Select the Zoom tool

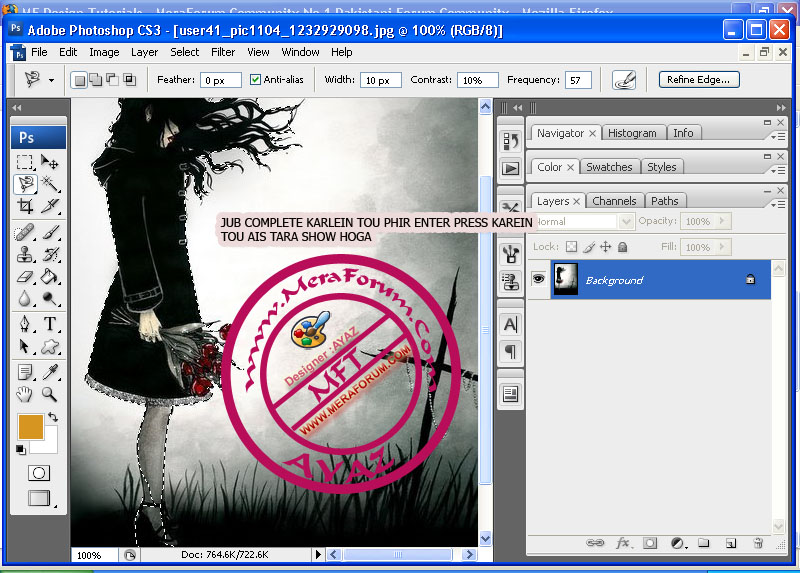tap(50, 394)
